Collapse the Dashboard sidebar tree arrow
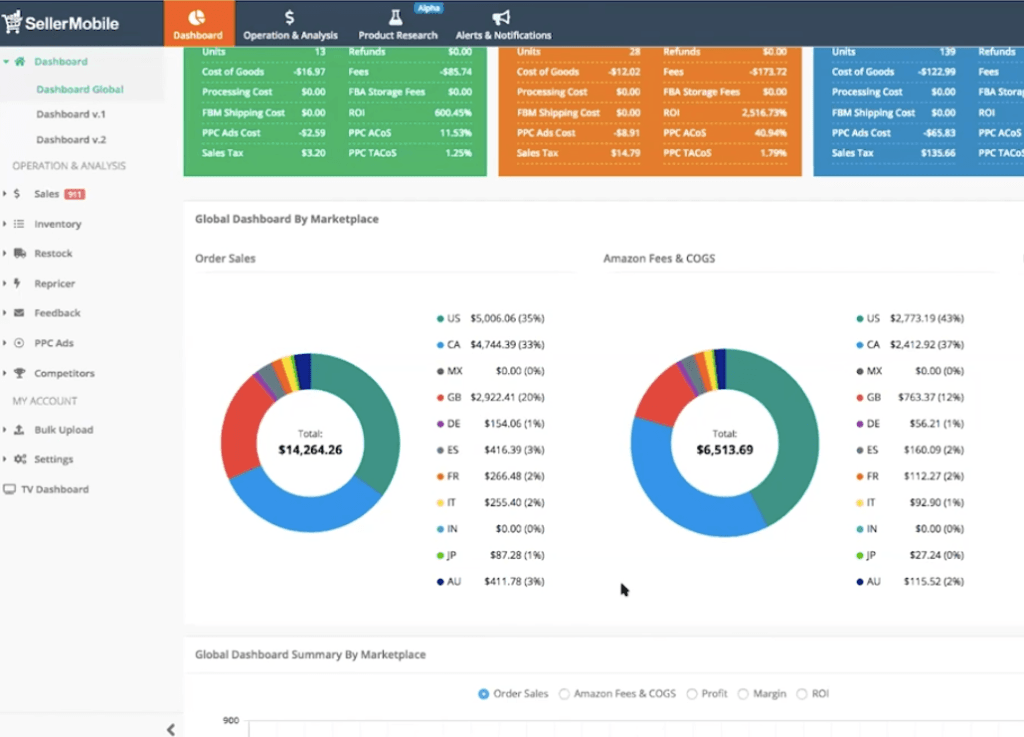The image size is (1024, 737). 6,61
